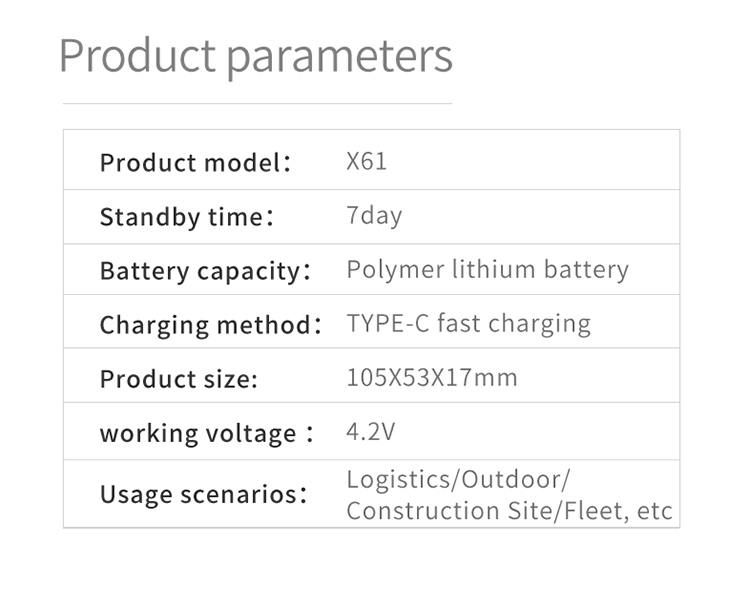The width and height of the screenshot is (750, 606).
Task: Select the "Standby time:" label
Action: click(x=186, y=217)
